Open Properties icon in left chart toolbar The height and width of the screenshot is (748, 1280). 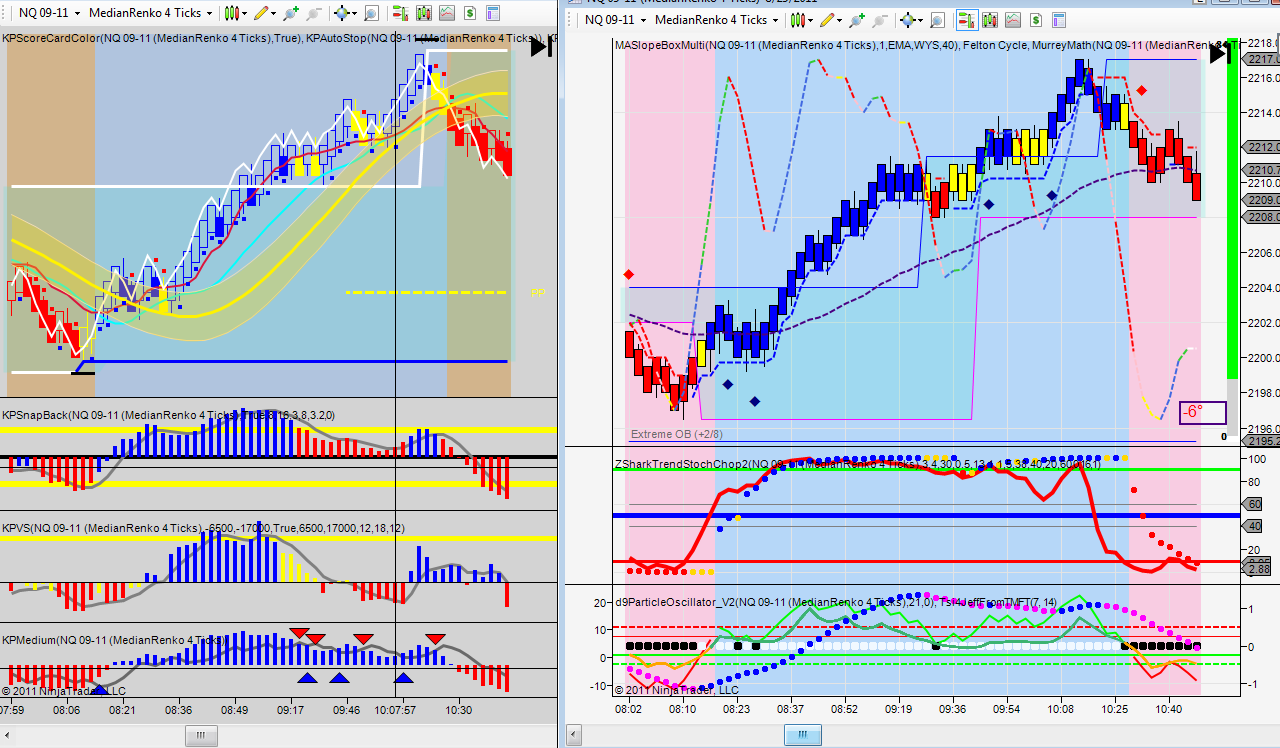[x=494, y=13]
